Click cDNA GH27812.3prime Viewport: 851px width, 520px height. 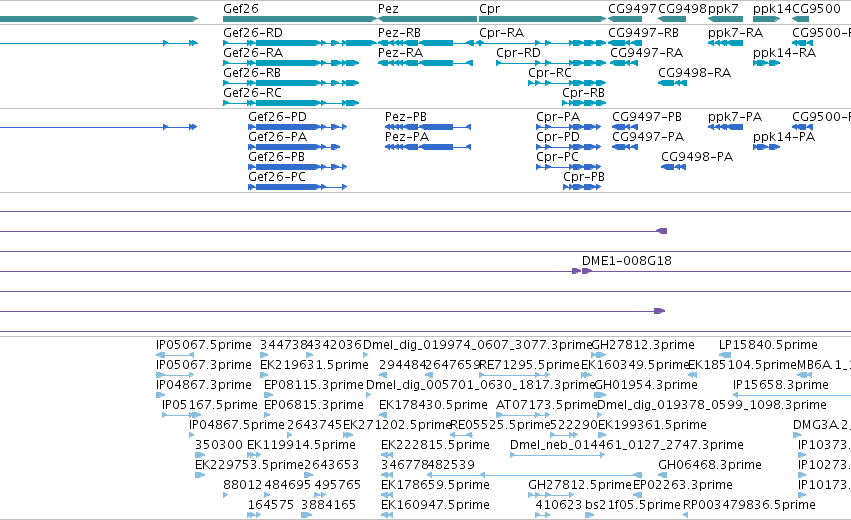click(643, 345)
